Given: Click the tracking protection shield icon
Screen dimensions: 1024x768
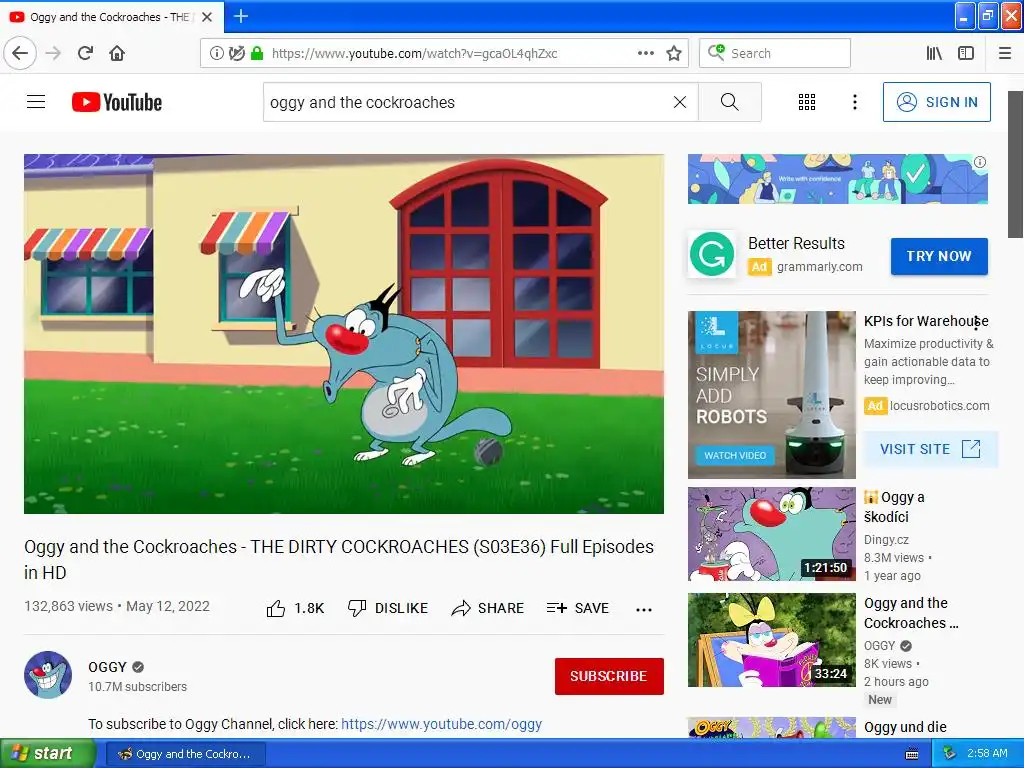Looking at the screenshot, I should (x=236, y=53).
